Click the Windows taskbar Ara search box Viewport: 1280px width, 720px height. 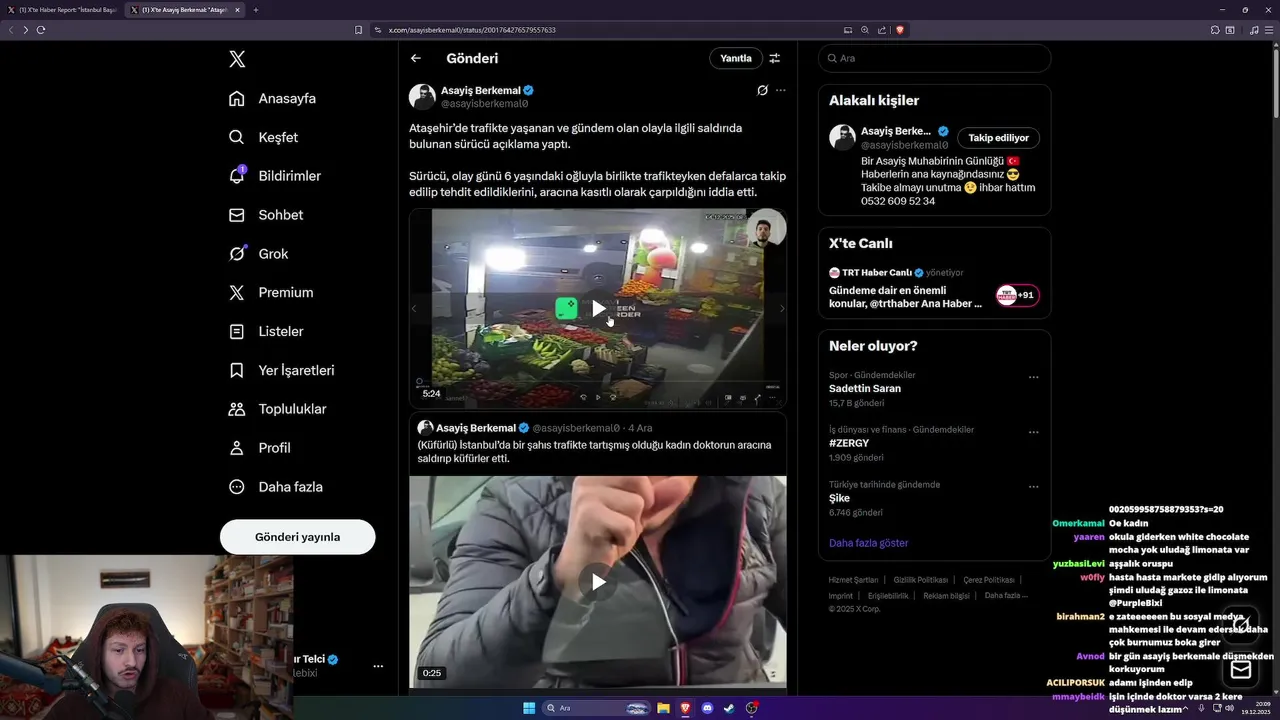597,708
